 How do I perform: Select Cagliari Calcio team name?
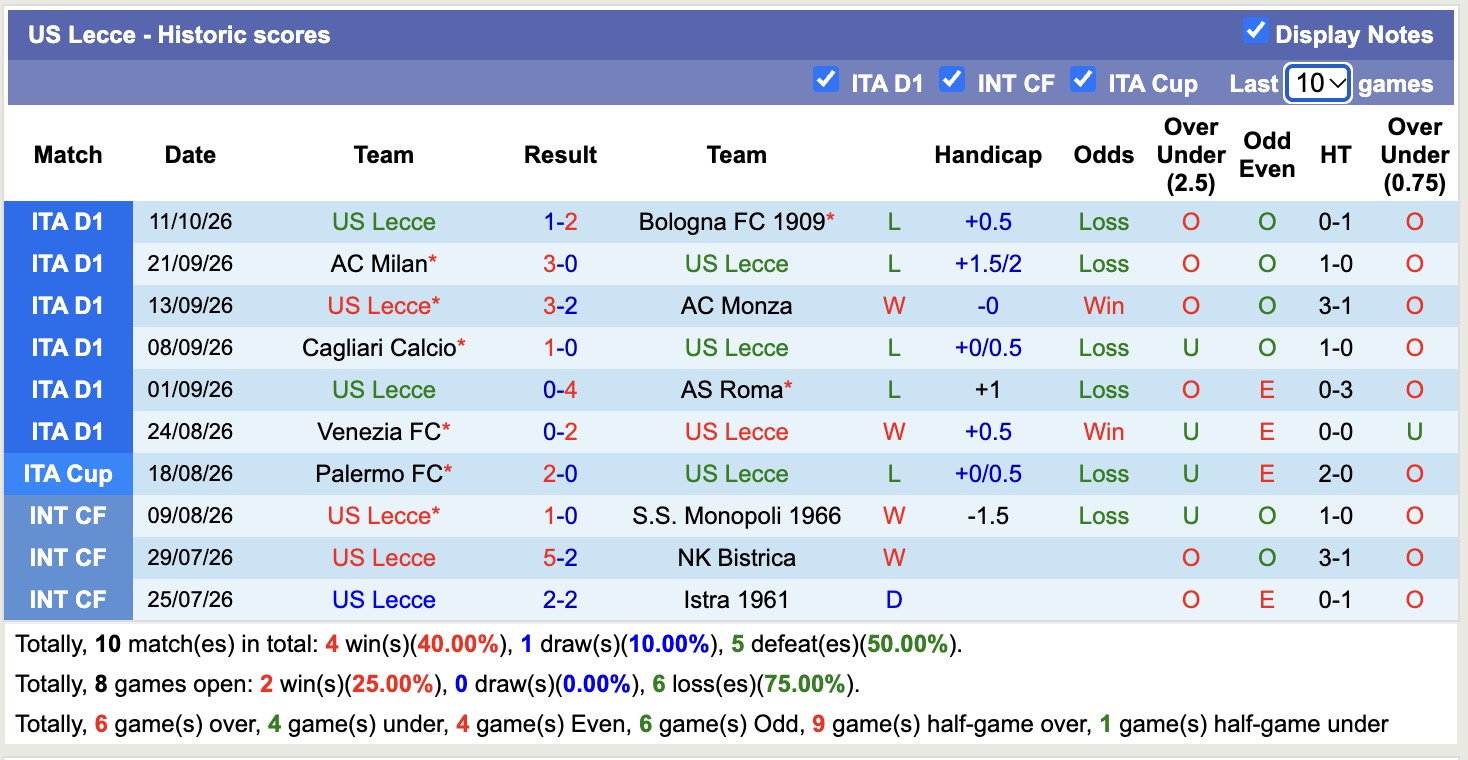(380, 348)
